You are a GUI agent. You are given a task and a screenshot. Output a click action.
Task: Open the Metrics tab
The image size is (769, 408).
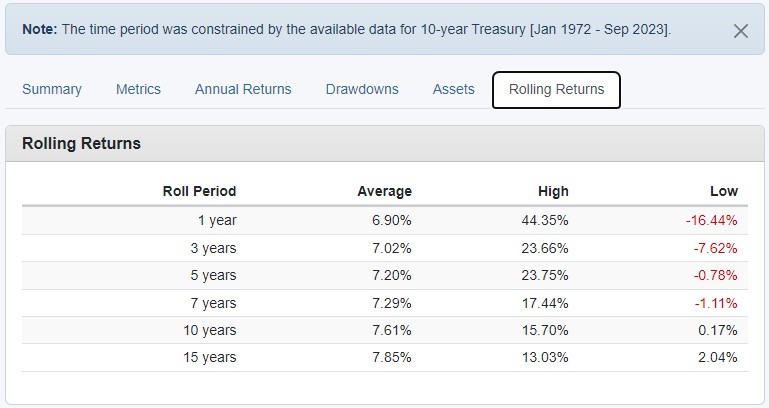(138, 89)
